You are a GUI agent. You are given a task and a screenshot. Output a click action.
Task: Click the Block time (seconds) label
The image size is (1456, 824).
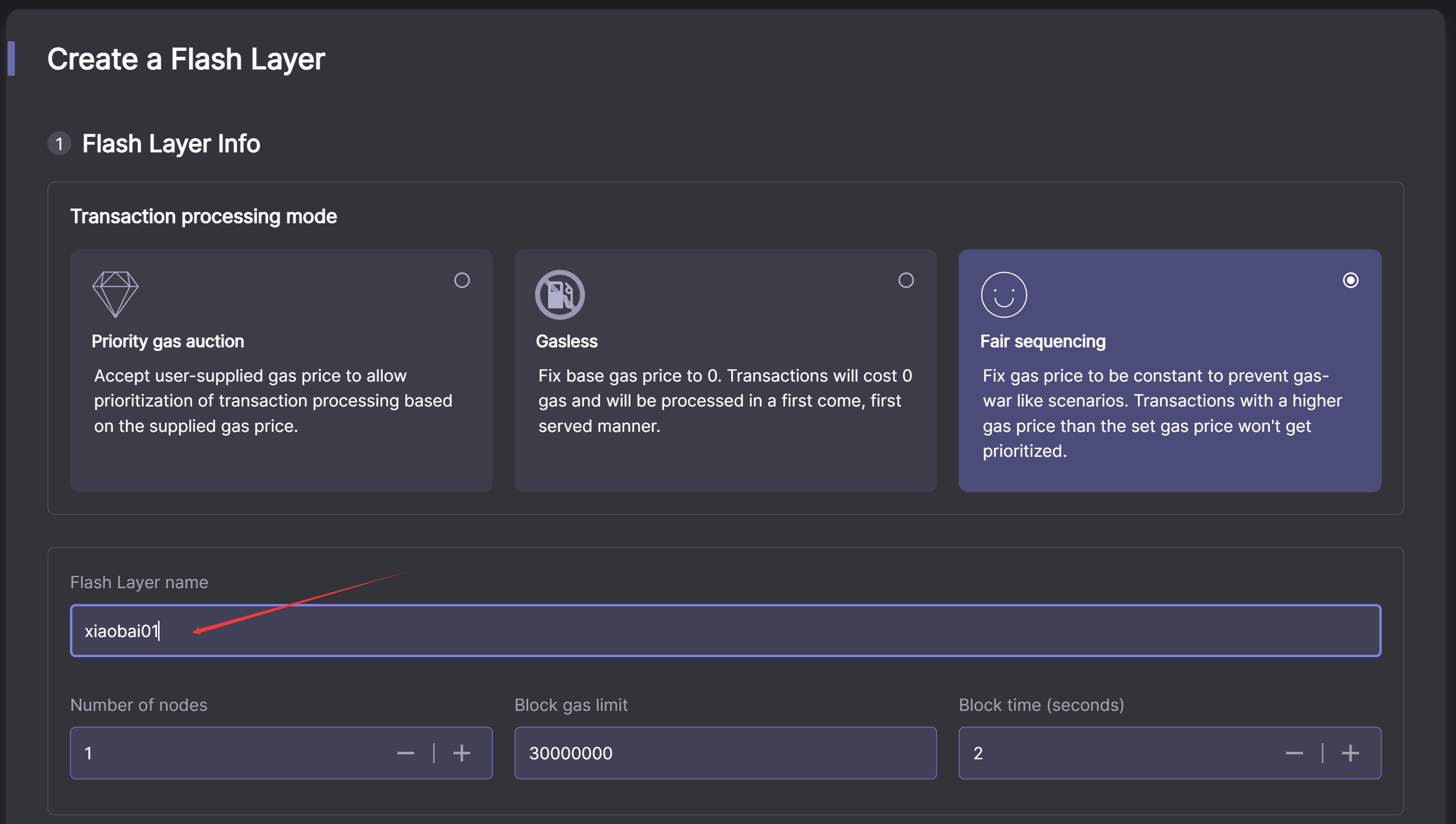[1042, 705]
